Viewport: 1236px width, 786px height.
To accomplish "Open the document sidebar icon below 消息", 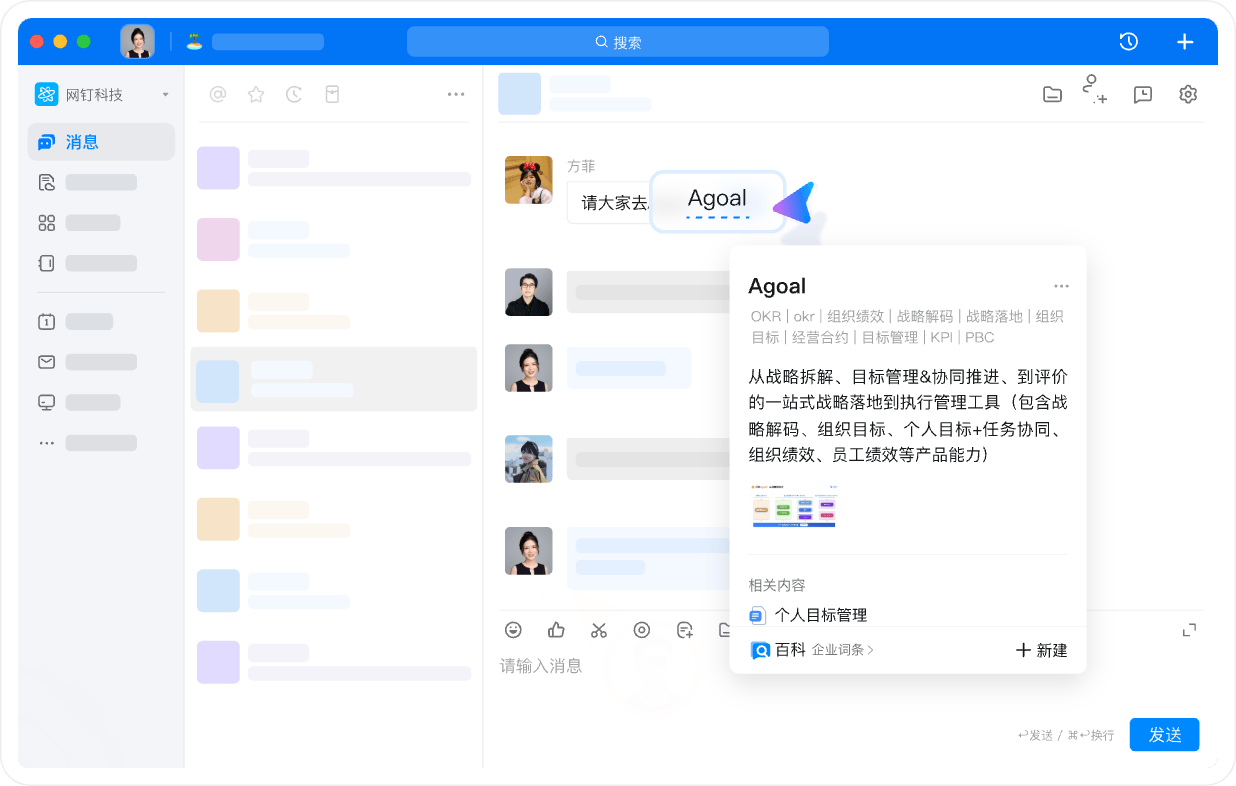I will coord(46,182).
